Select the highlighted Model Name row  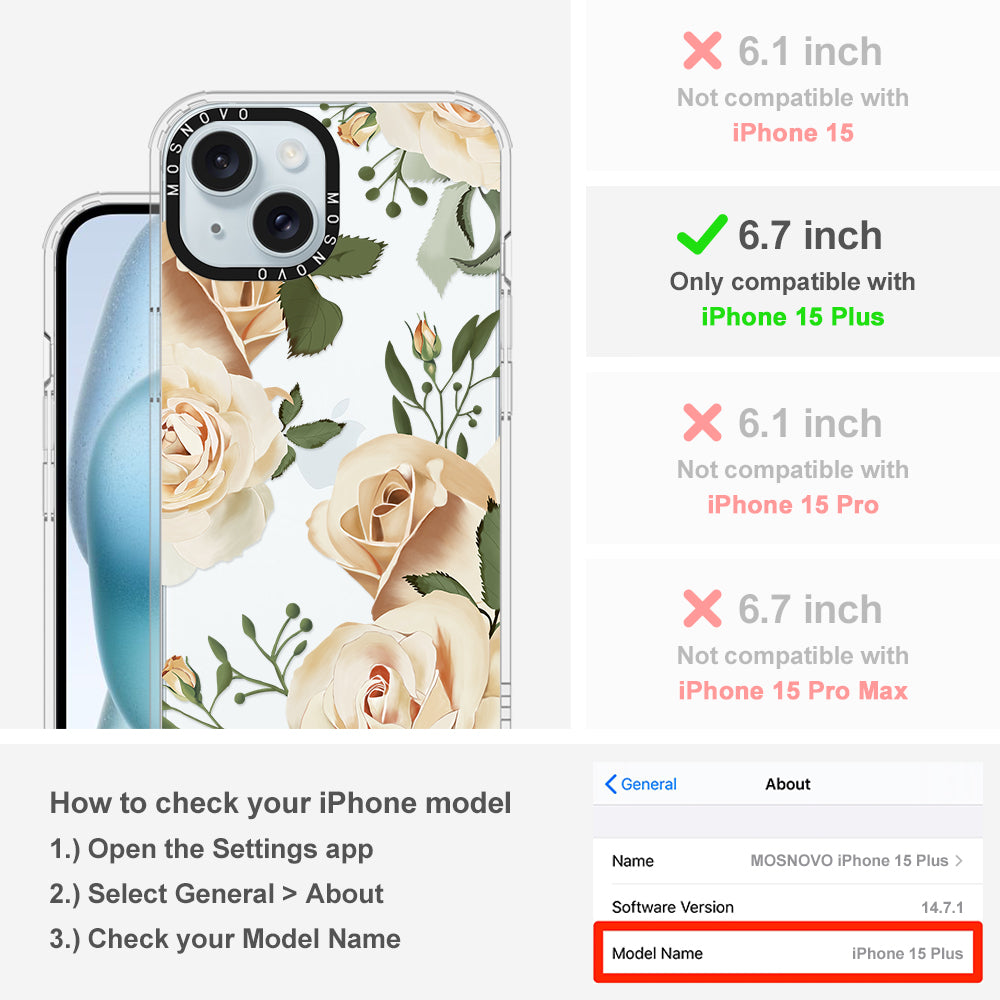(x=788, y=953)
